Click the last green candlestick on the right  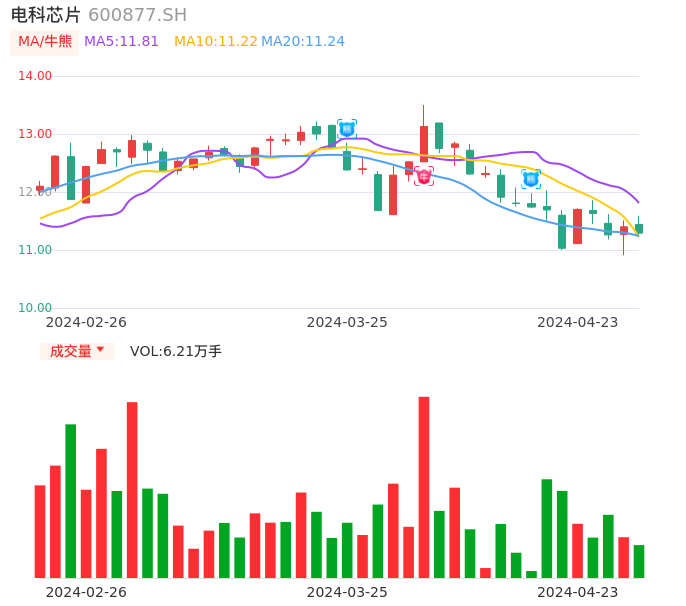tap(639, 229)
